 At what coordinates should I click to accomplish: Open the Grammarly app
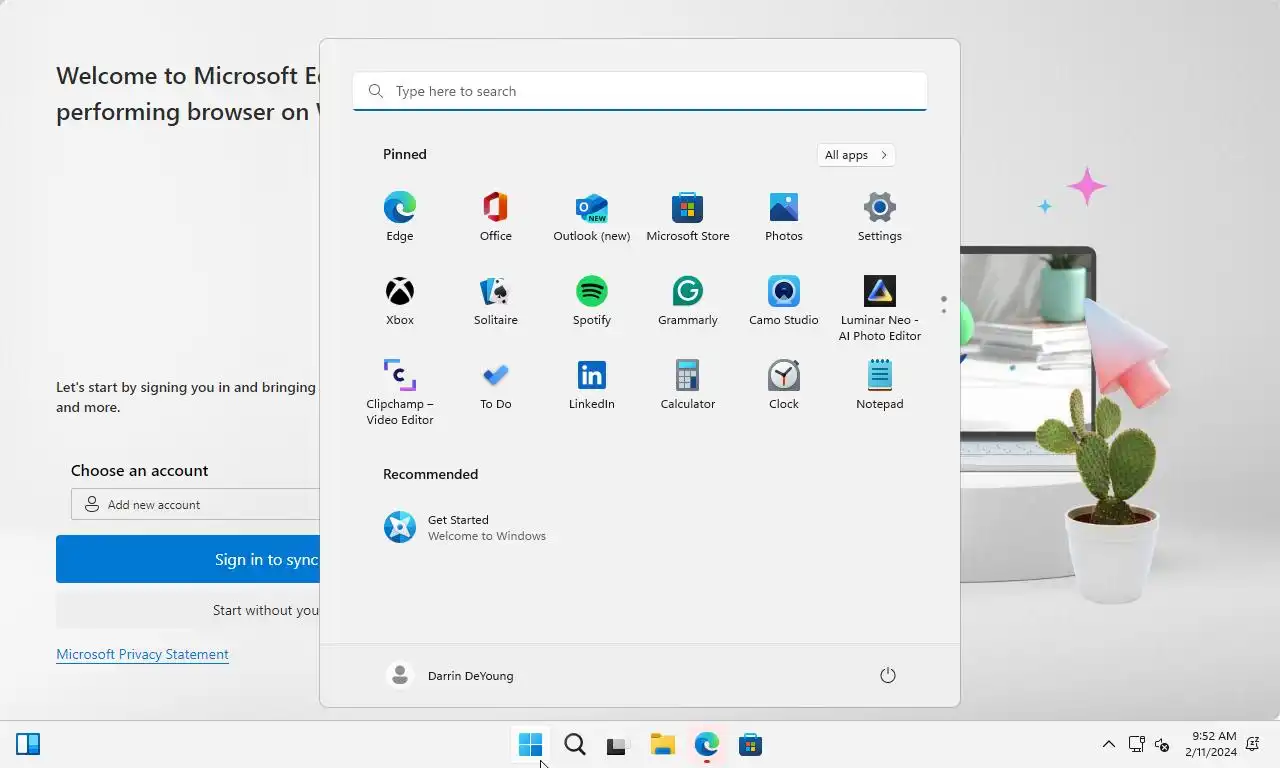coord(688,300)
